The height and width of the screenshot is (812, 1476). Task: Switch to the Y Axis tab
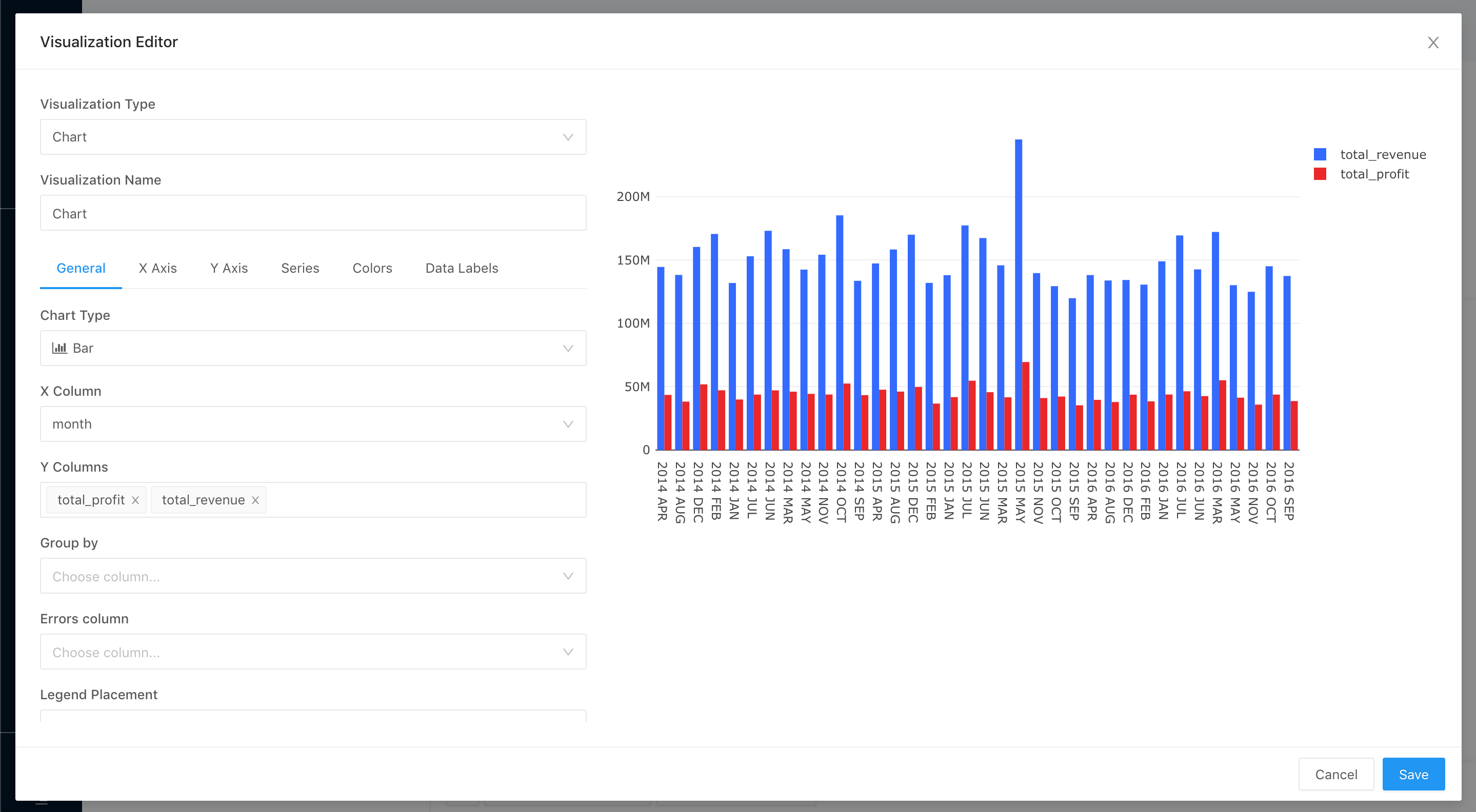coord(229,268)
